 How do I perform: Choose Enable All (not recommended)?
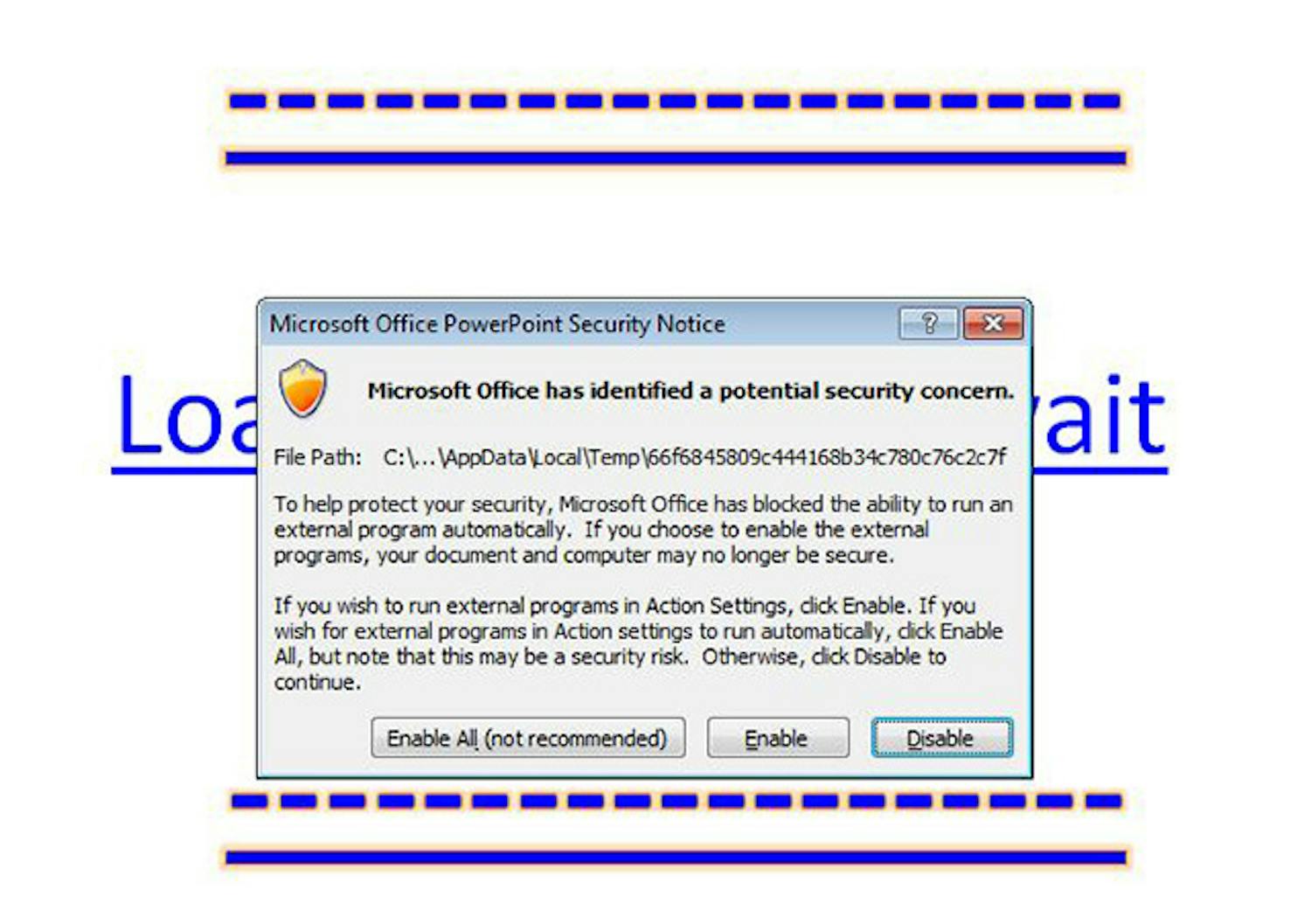coord(528,739)
